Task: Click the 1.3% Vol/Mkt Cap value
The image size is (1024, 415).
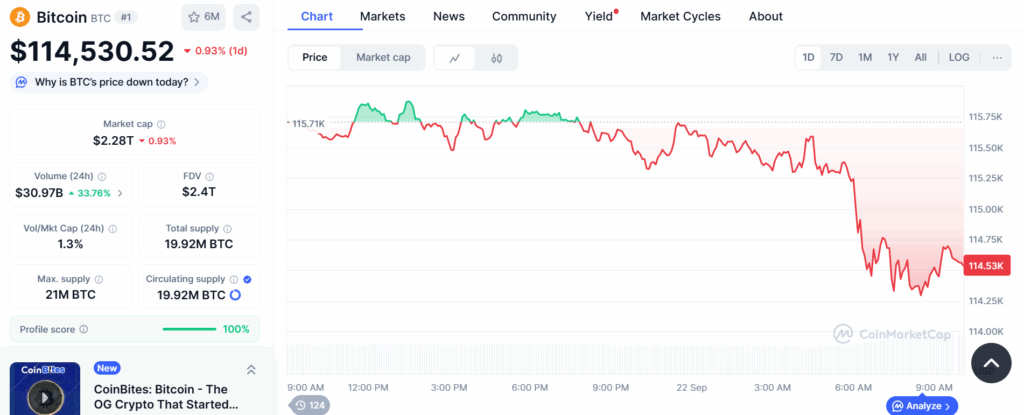Action: click(x=71, y=244)
